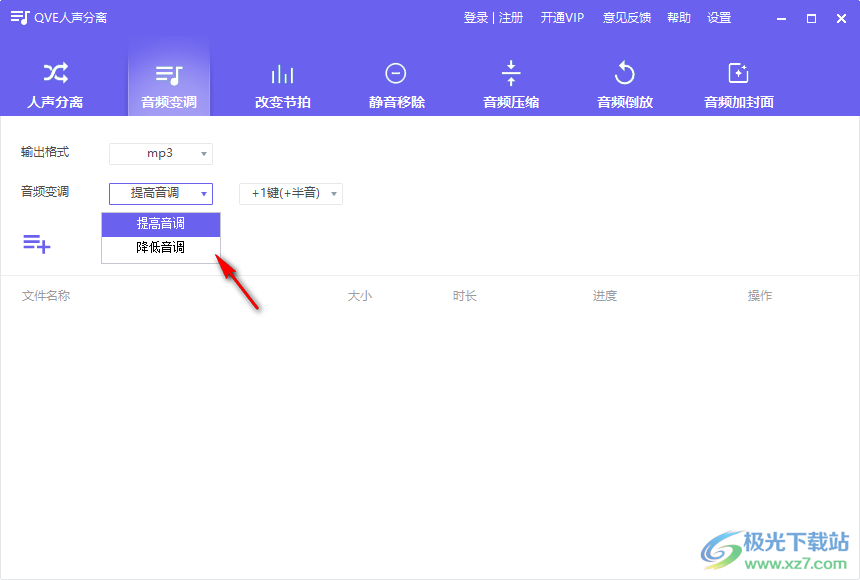860x580 pixels.
Task: Select the 音频倒放 audio reverse tool
Action: click(x=624, y=83)
